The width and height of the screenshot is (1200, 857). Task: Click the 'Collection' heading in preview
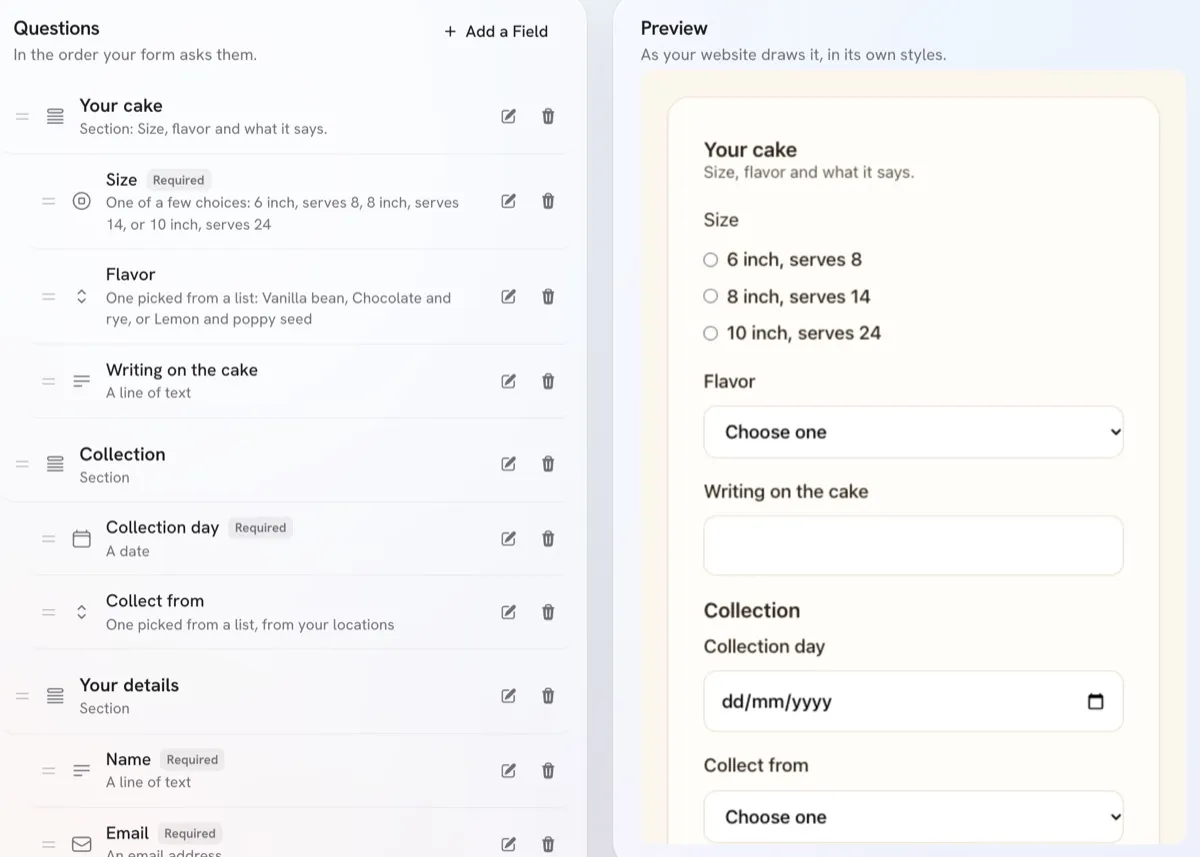tap(752, 610)
